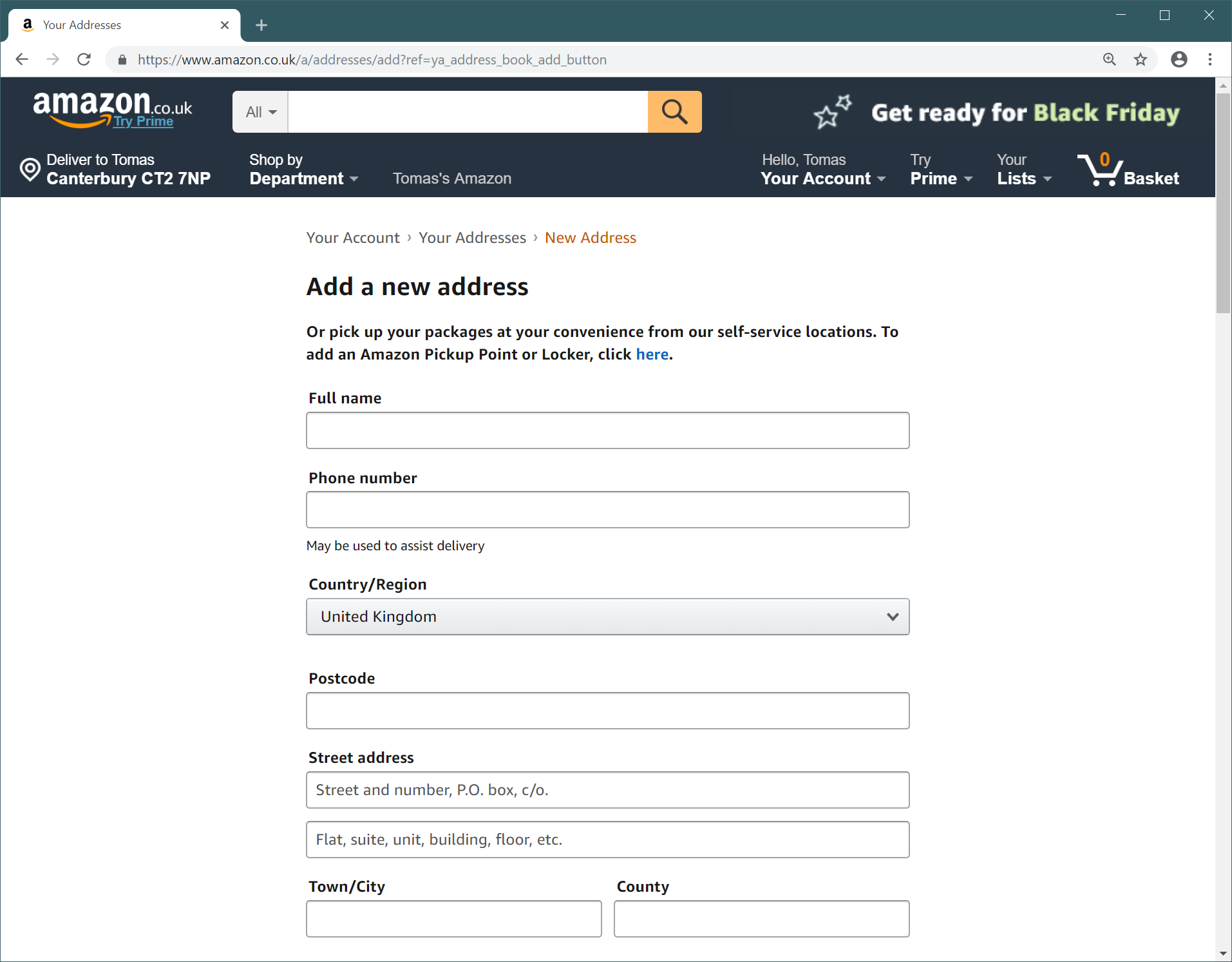Focus the County field
1232x962 pixels.
click(x=761, y=919)
